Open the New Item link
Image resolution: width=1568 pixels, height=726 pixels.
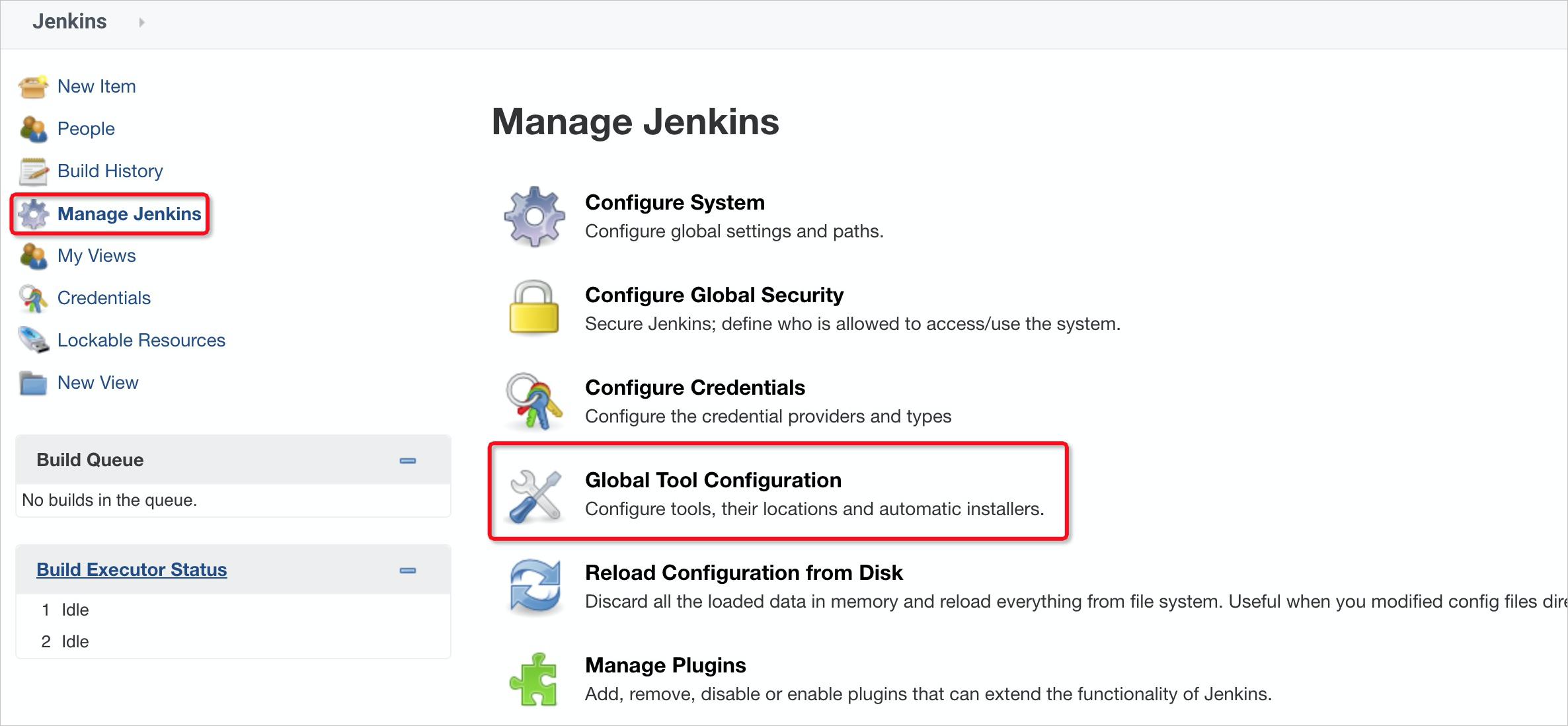coord(97,87)
